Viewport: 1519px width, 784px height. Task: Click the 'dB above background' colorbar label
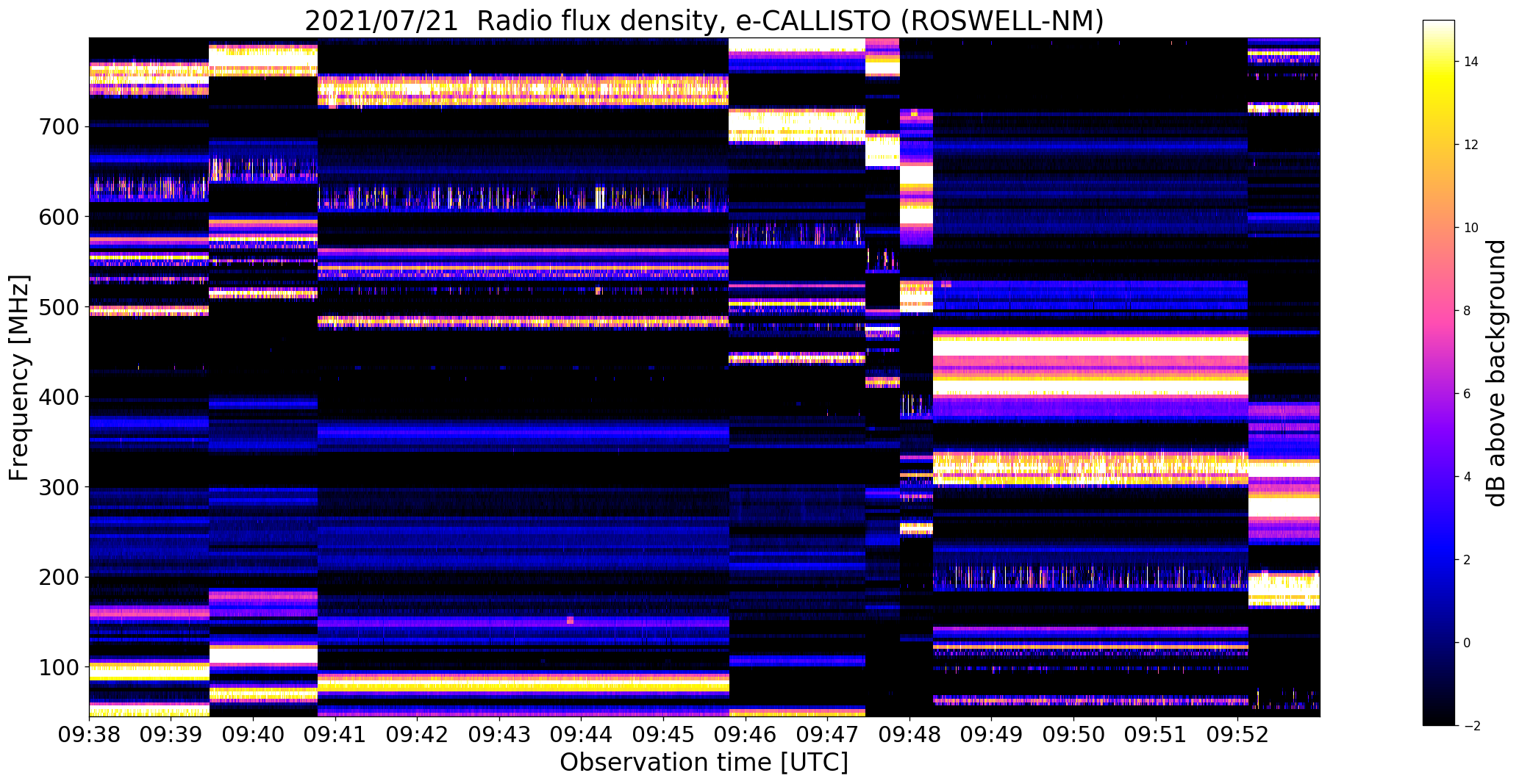1496,373
